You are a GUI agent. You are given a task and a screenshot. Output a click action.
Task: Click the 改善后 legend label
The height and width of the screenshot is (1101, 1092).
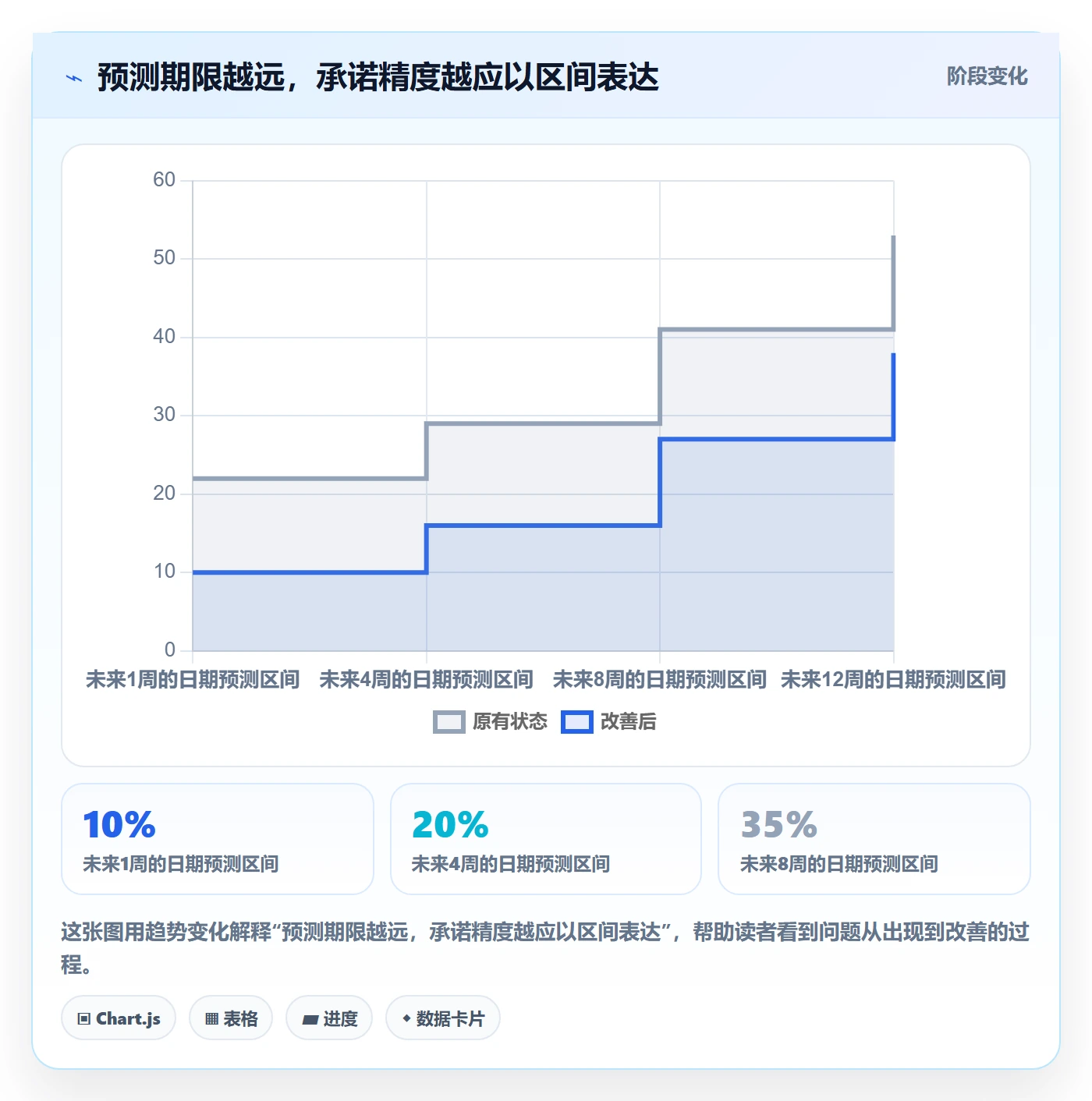pyautogui.click(x=628, y=722)
